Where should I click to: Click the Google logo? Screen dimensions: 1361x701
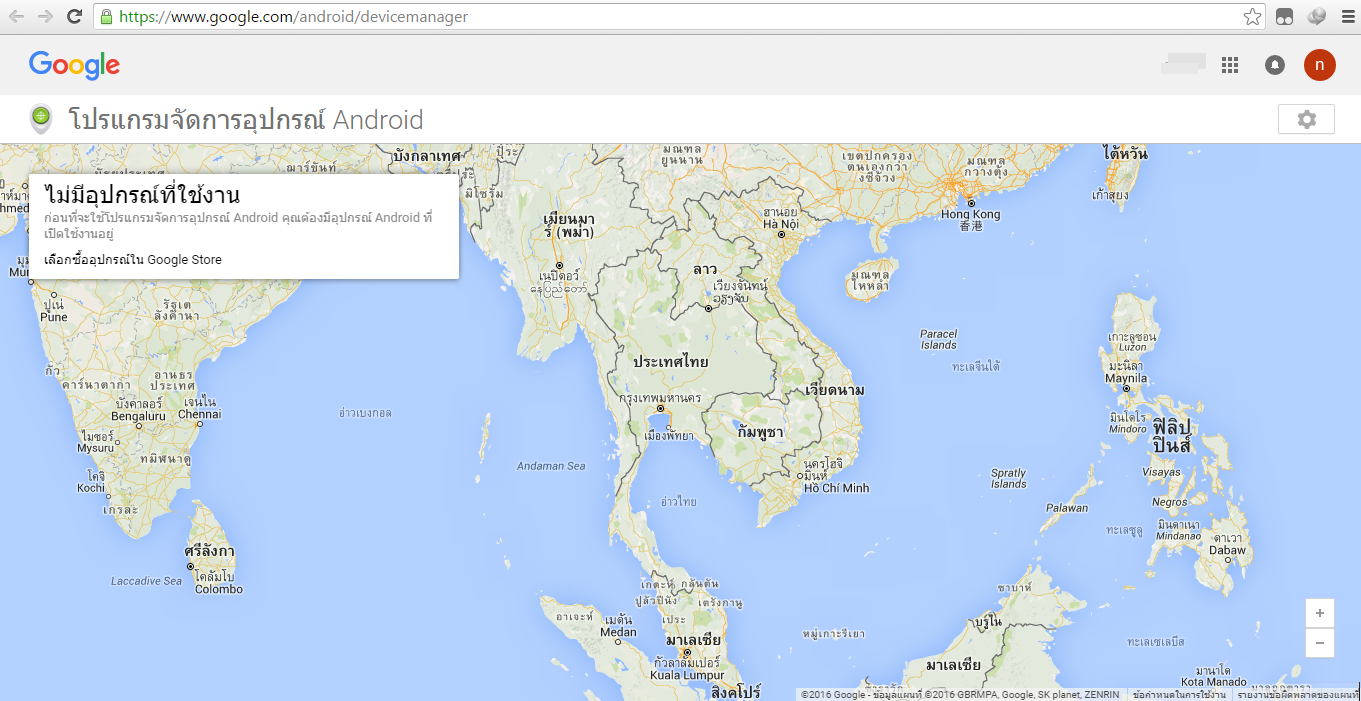pyautogui.click(x=75, y=66)
